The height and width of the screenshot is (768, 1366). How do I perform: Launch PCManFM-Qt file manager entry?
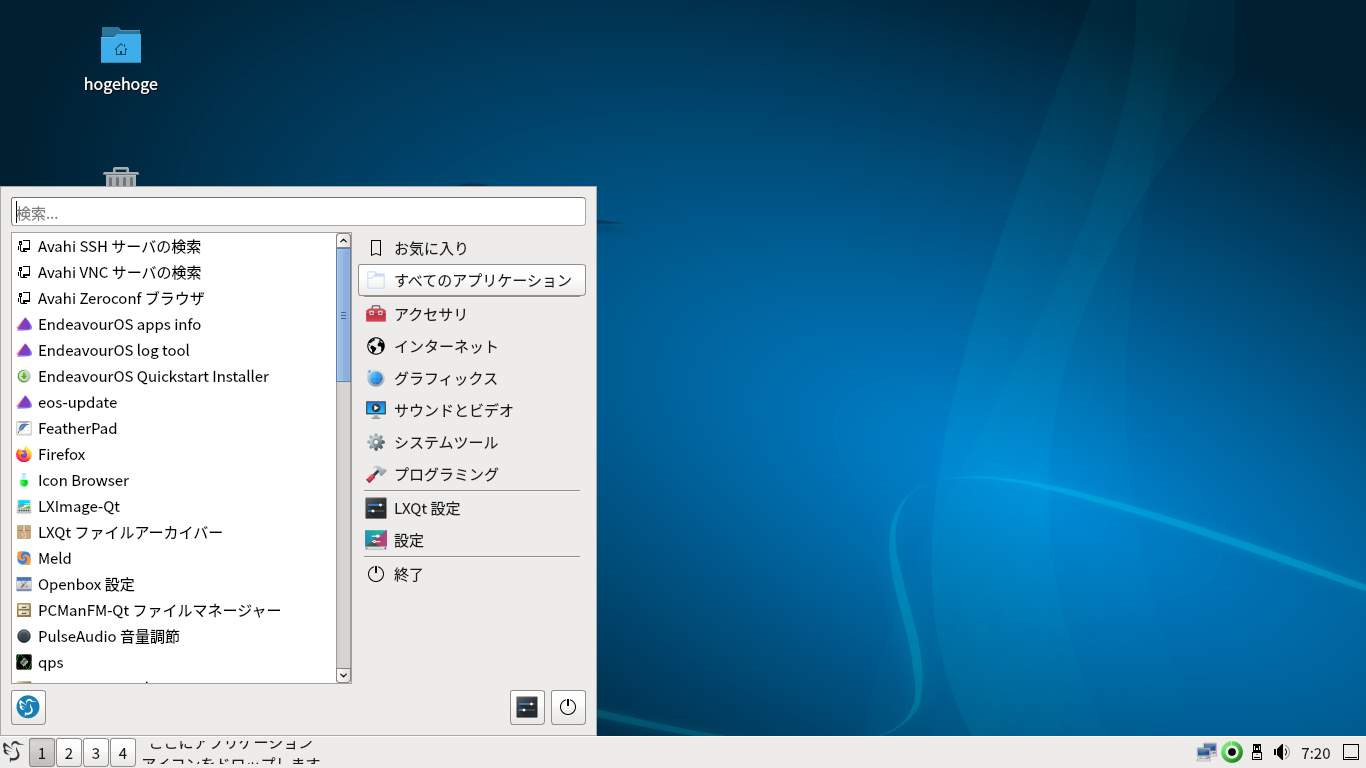[x=159, y=611]
